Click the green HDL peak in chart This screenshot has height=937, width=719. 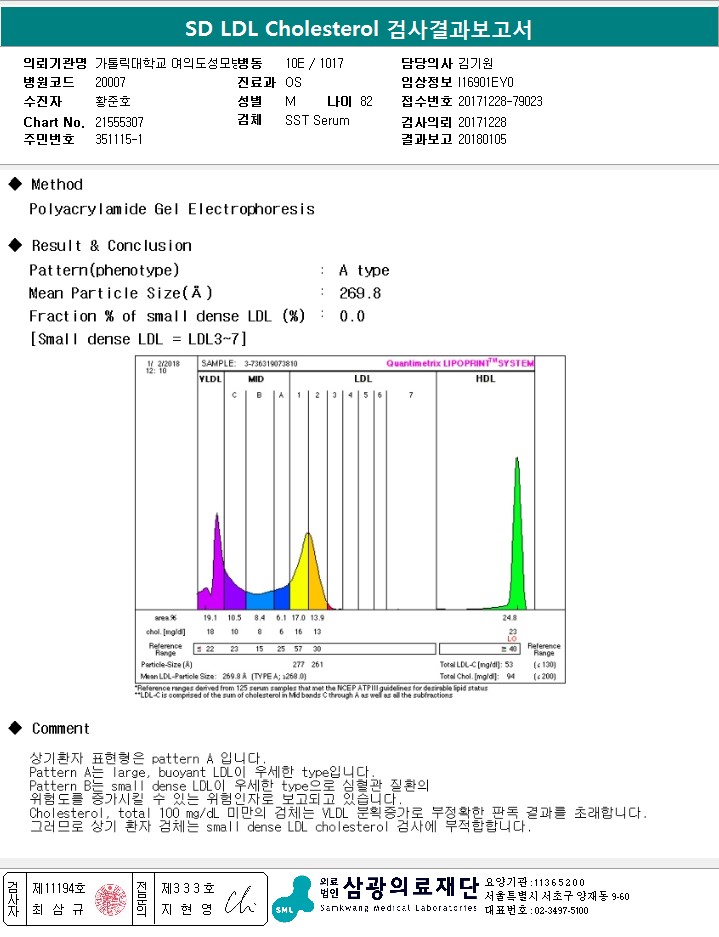(x=517, y=538)
